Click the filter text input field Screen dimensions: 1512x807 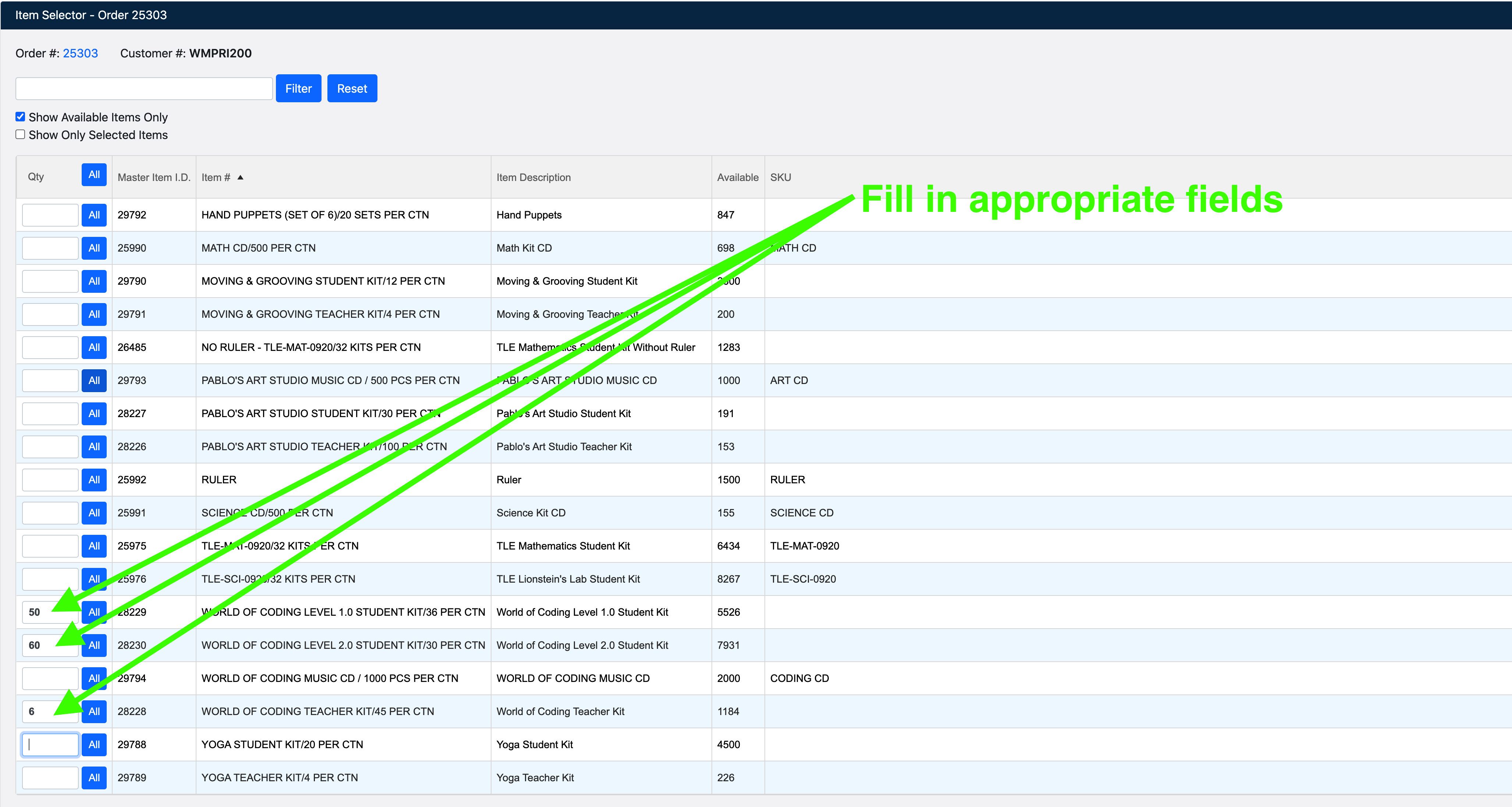144,89
